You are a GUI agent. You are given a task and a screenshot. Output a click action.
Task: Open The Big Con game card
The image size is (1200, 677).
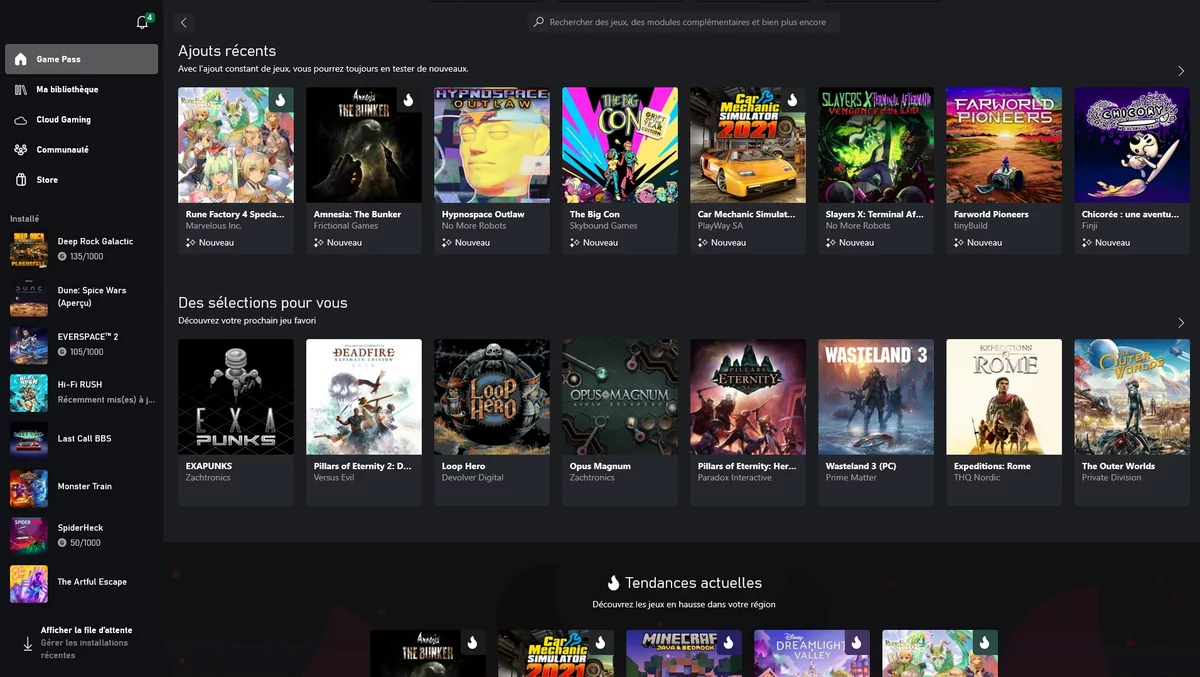620,170
